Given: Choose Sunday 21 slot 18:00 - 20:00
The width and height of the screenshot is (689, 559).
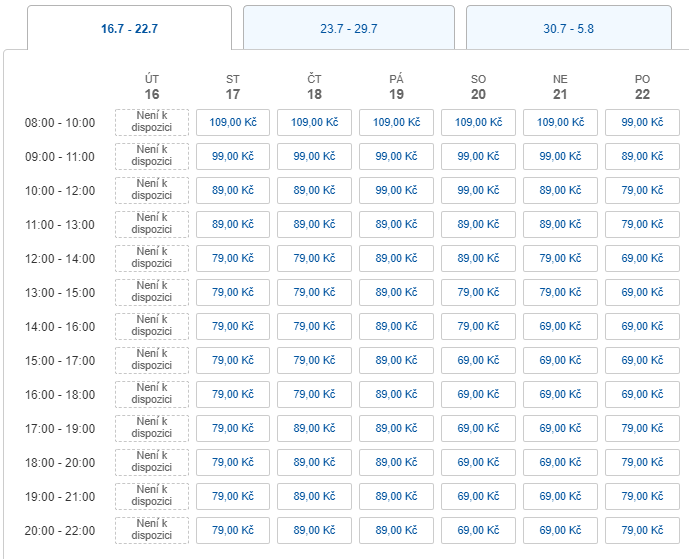Looking at the screenshot, I should (x=560, y=462).
